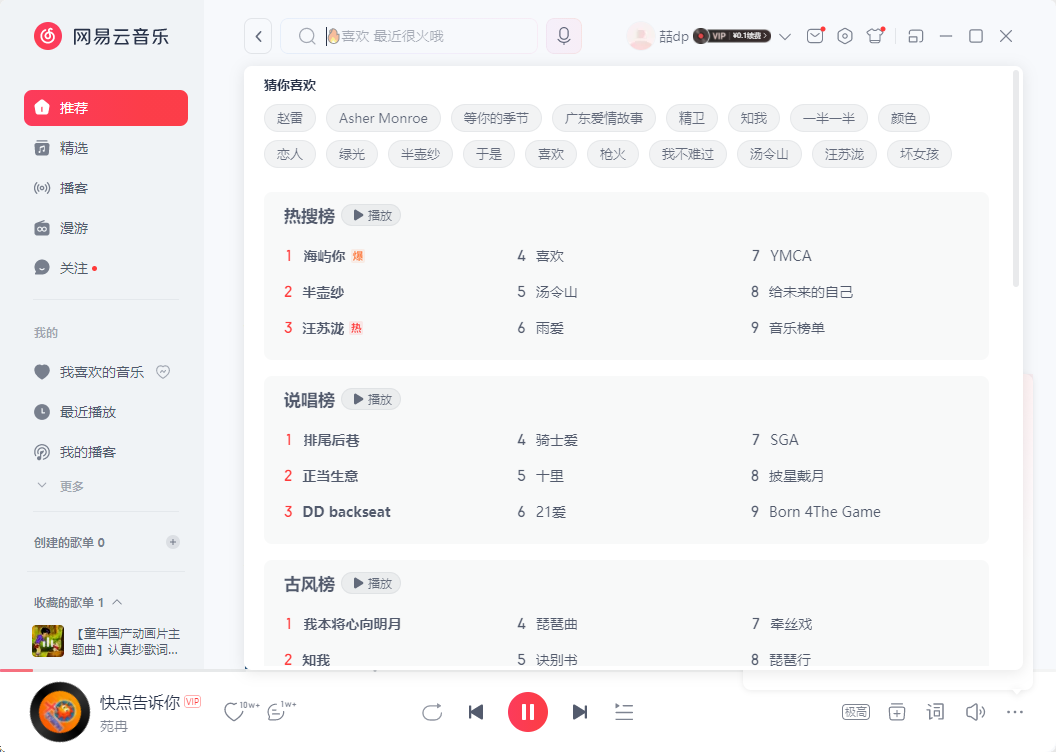Open the album cover of 快点告诉你
1056x752 pixels.
pos(60,712)
